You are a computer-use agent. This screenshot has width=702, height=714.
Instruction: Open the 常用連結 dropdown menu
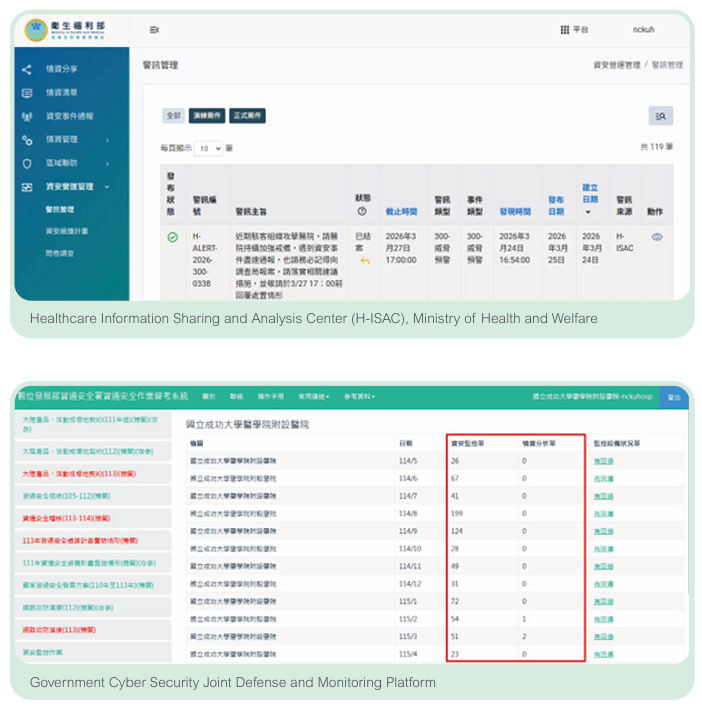point(314,397)
